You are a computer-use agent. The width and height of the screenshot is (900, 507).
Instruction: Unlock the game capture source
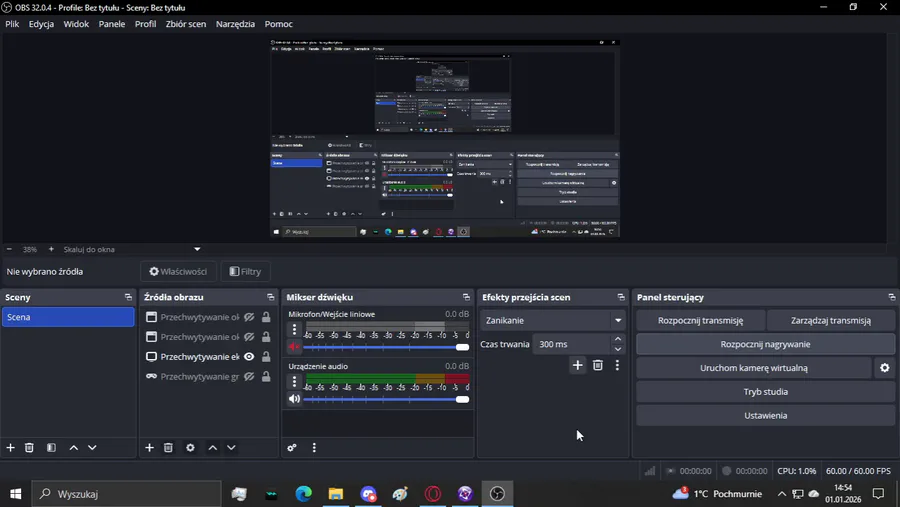(266, 377)
